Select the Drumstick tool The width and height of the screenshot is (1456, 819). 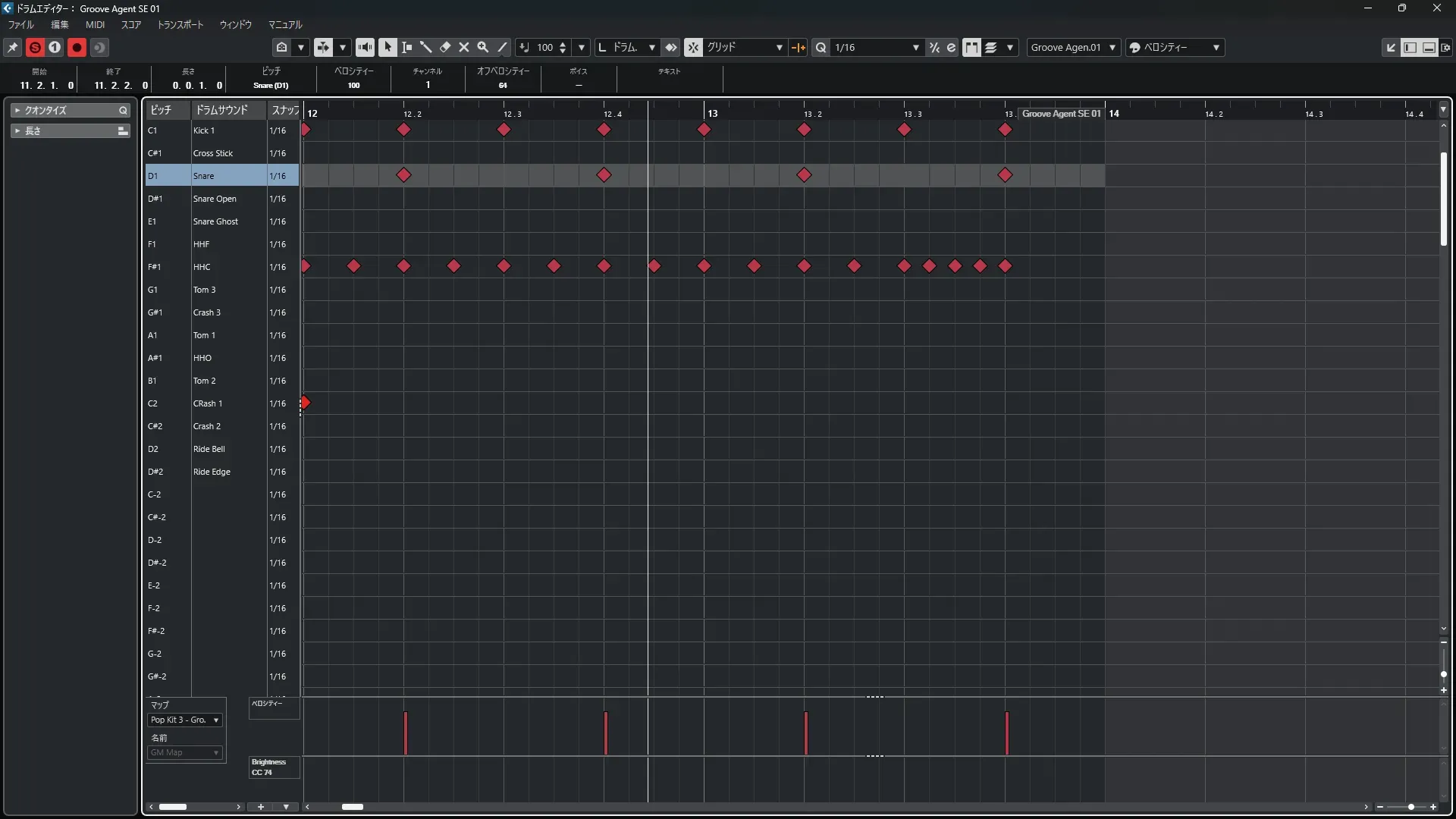coord(426,47)
